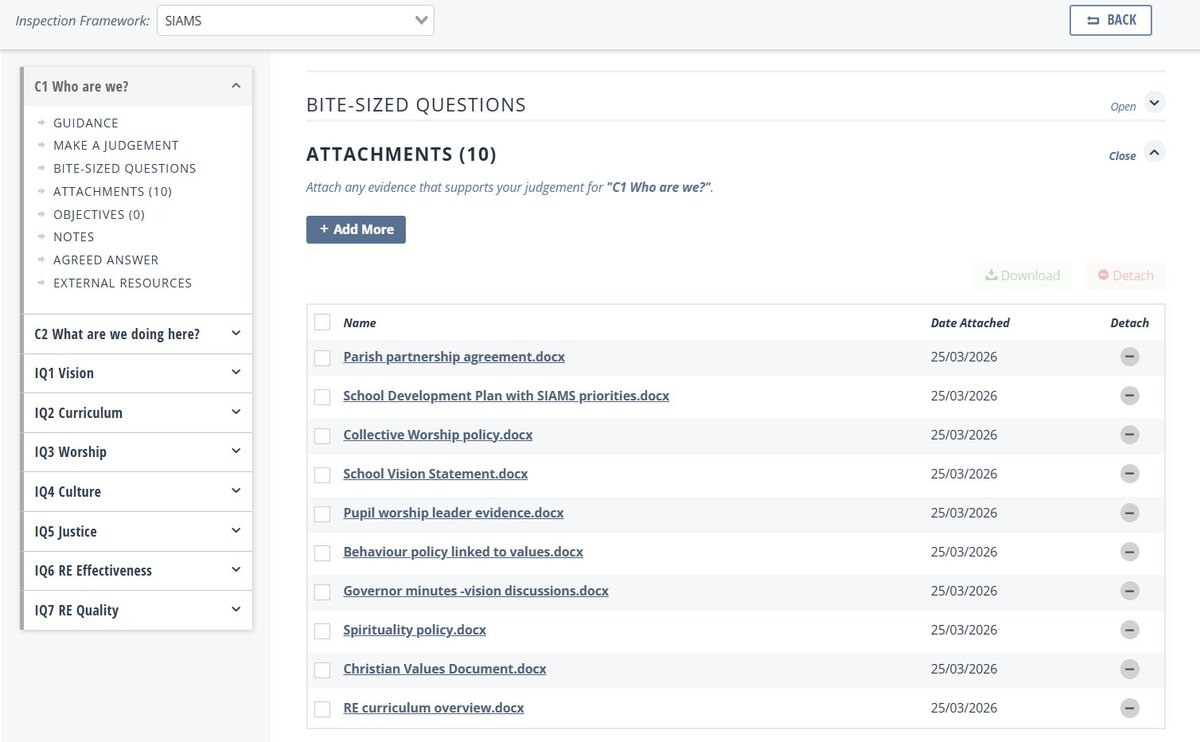Expand the IQ3 Worship section

click(x=137, y=452)
